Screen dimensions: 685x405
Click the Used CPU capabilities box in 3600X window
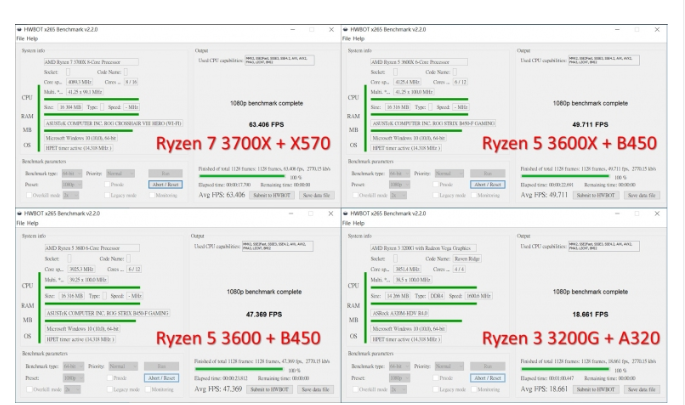604,60
